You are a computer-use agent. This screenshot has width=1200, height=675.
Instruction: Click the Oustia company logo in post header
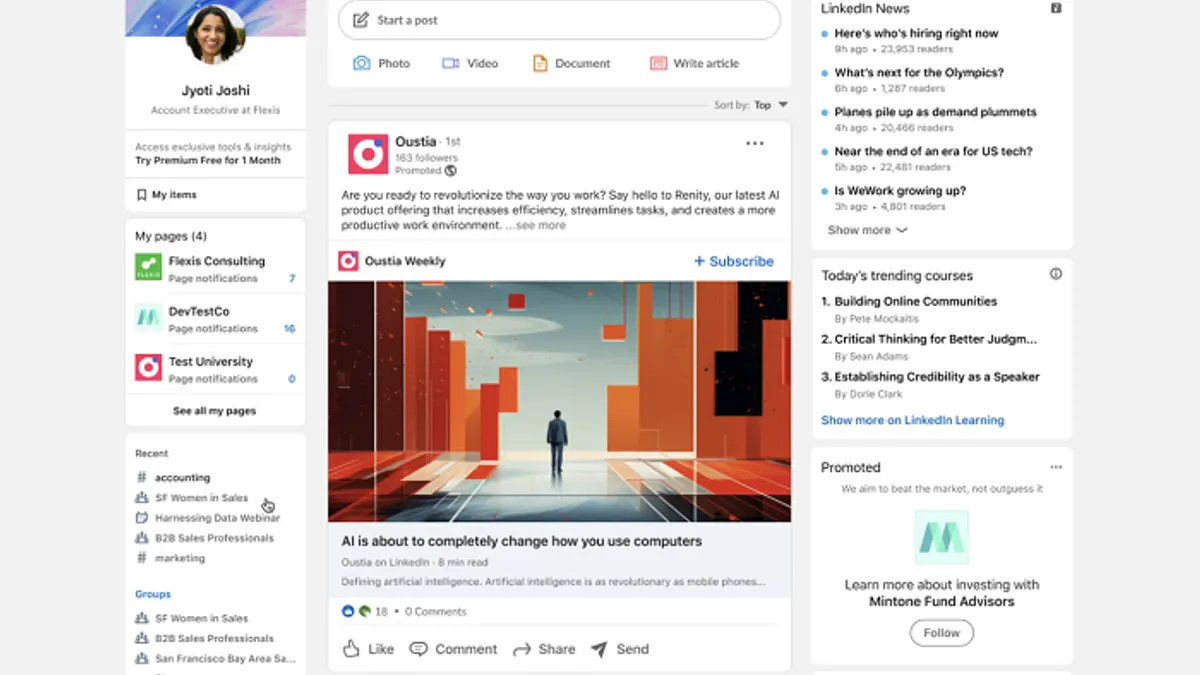pyautogui.click(x=368, y=154)
